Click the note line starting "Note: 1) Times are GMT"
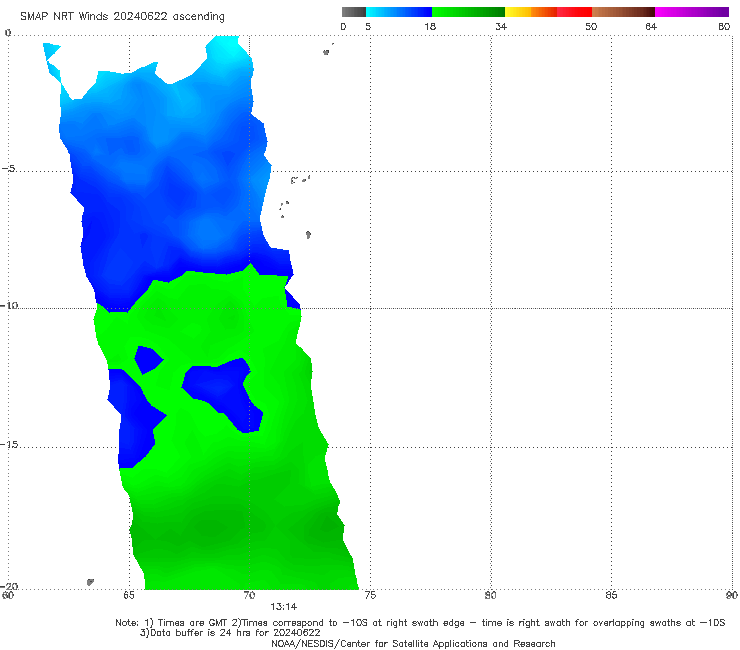 pos(420,623)
